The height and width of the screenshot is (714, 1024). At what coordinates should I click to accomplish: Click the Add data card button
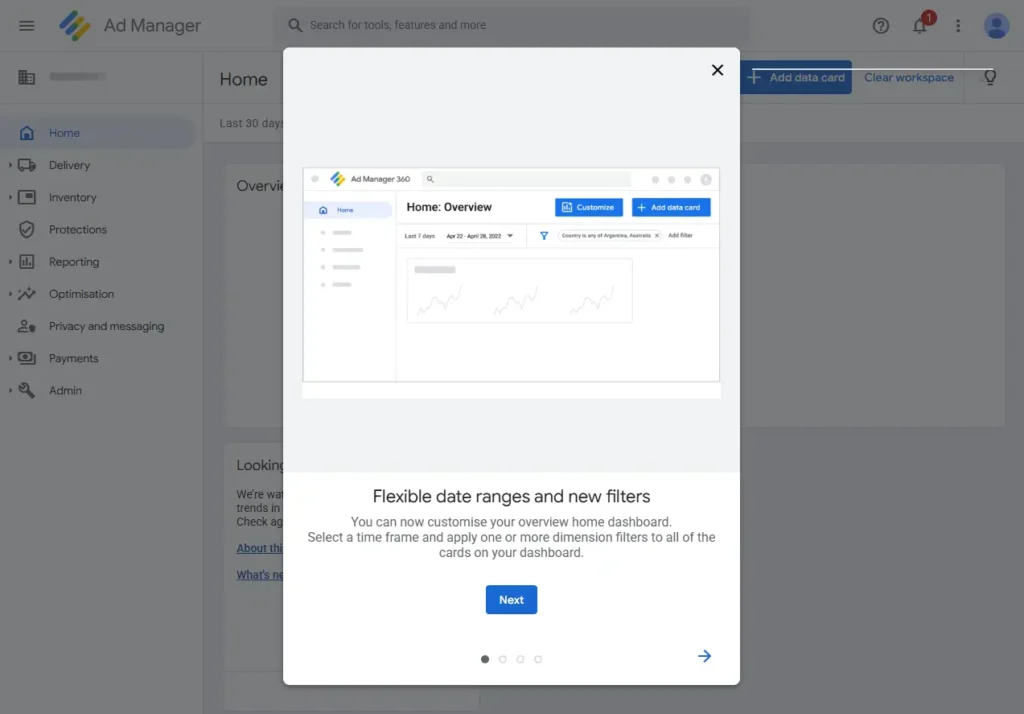click(x=795, y=77)
